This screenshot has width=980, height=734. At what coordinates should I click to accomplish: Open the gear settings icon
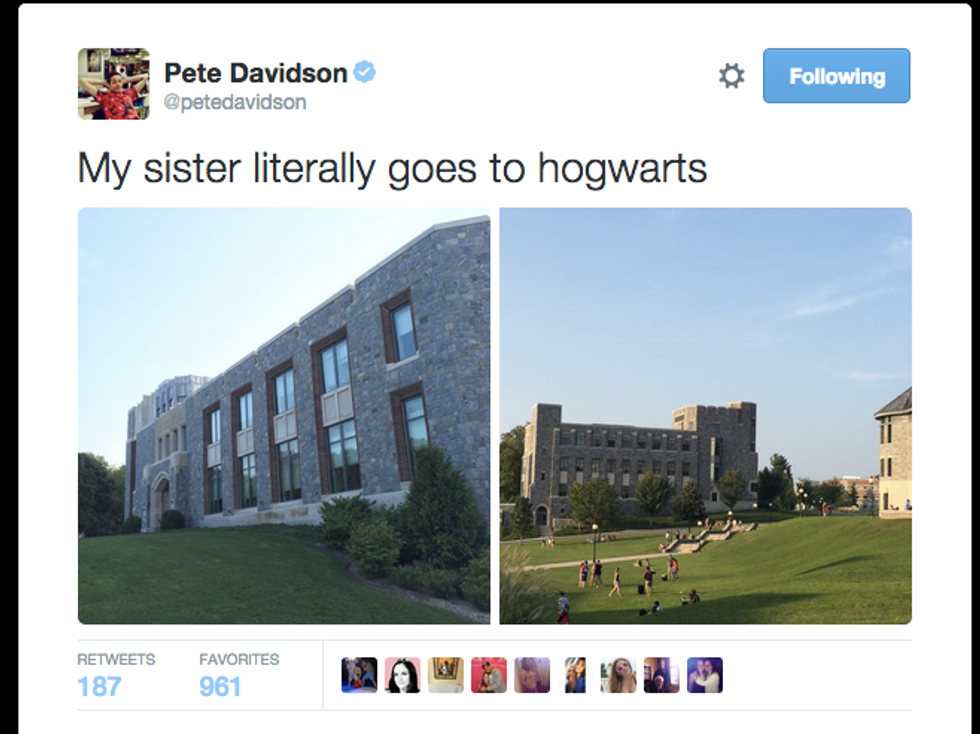coord(731,76)
